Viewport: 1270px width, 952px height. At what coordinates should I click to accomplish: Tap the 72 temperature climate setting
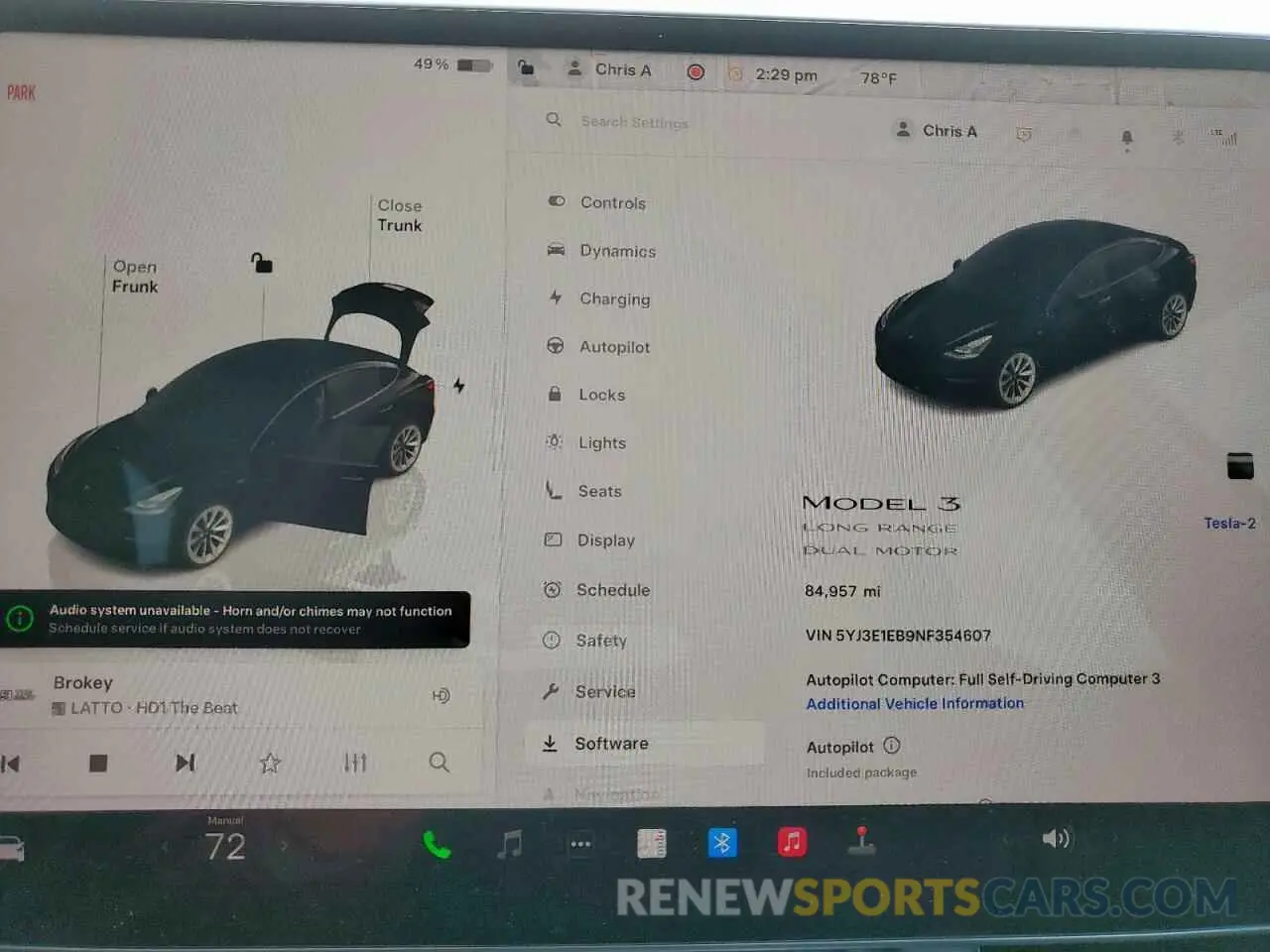click(x=225, y=846)
